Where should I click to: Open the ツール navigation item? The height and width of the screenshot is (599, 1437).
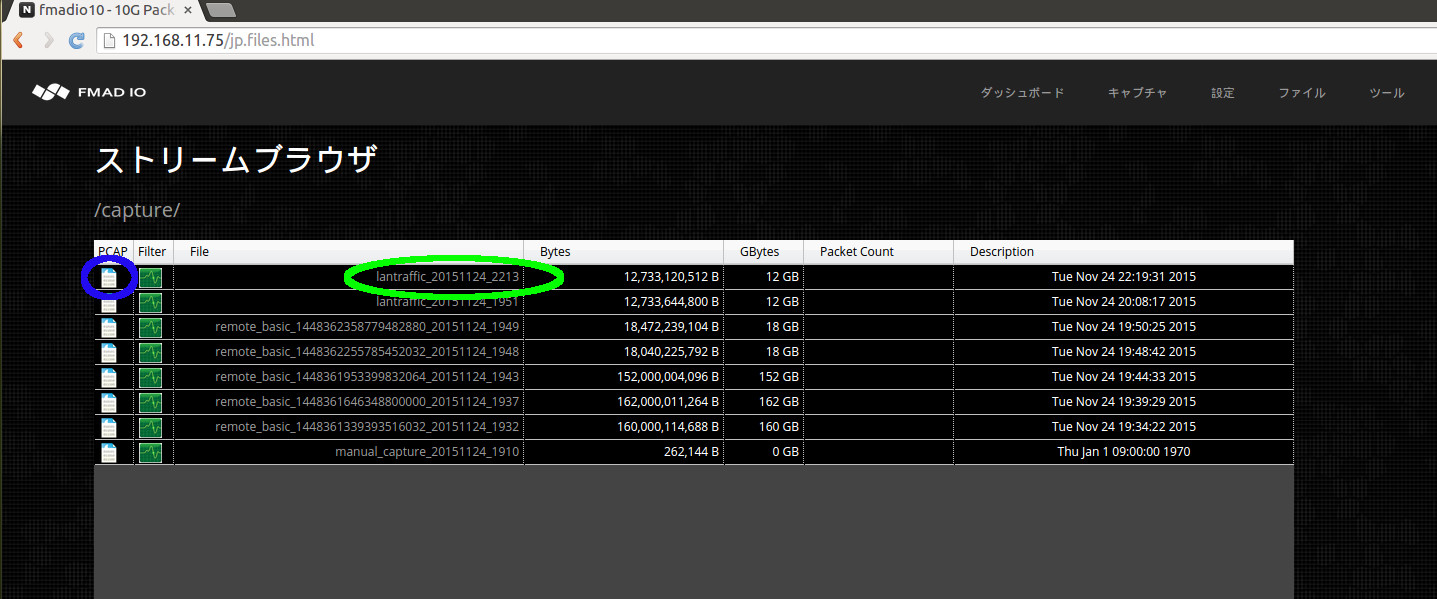coord(1386,92)
